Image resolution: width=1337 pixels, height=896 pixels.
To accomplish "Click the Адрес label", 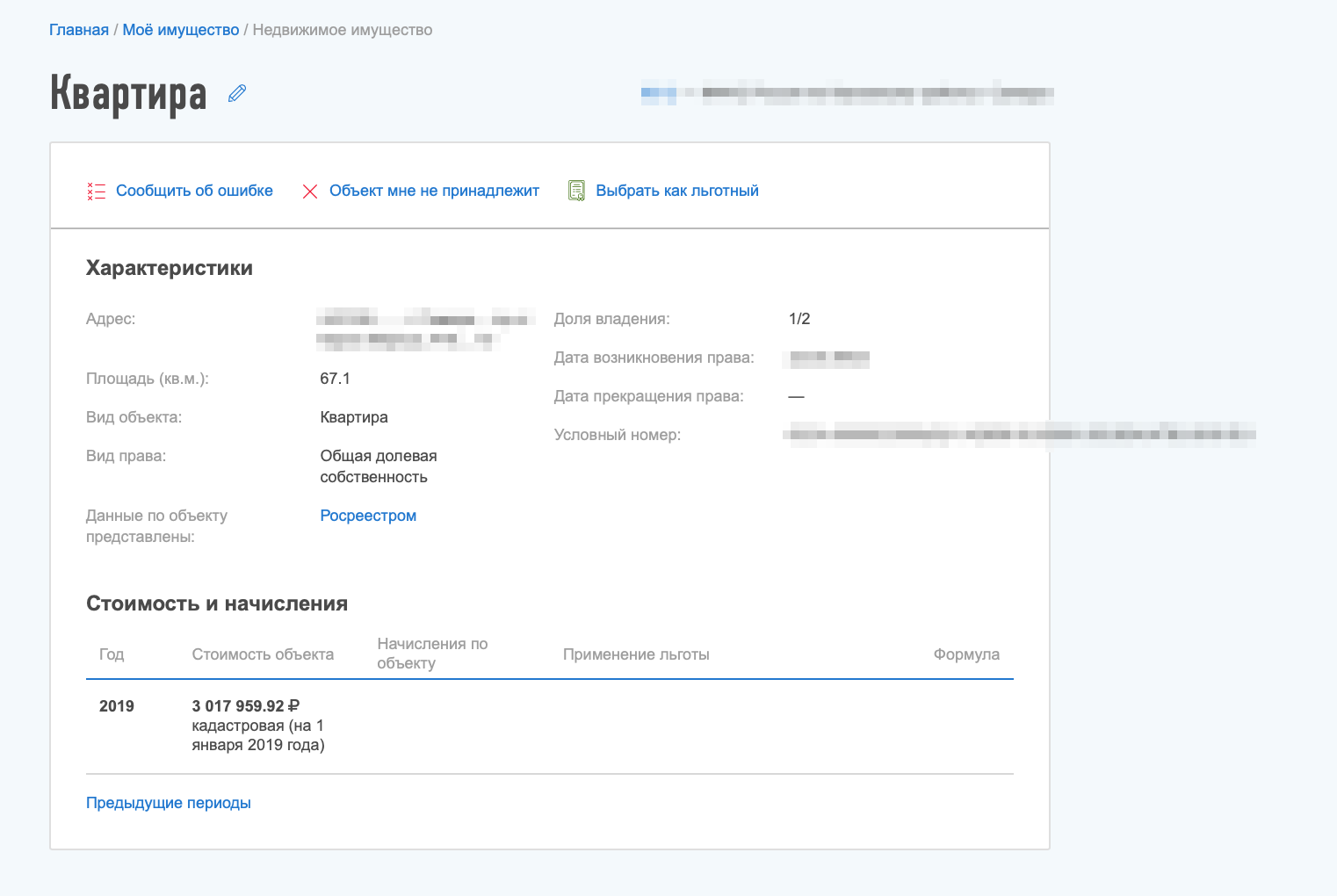I will (x=111, y=319).
